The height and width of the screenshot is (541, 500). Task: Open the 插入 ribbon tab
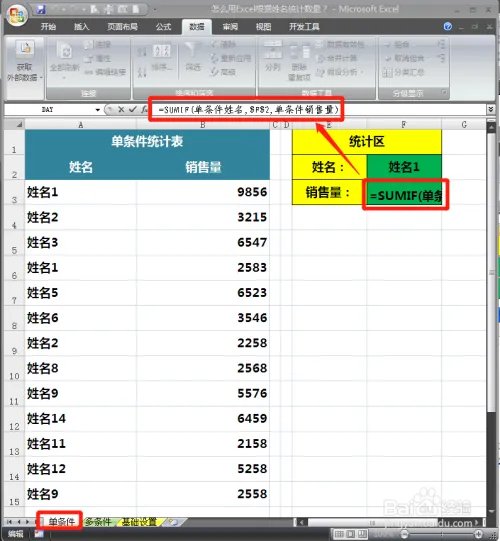[x=81, y=27]
